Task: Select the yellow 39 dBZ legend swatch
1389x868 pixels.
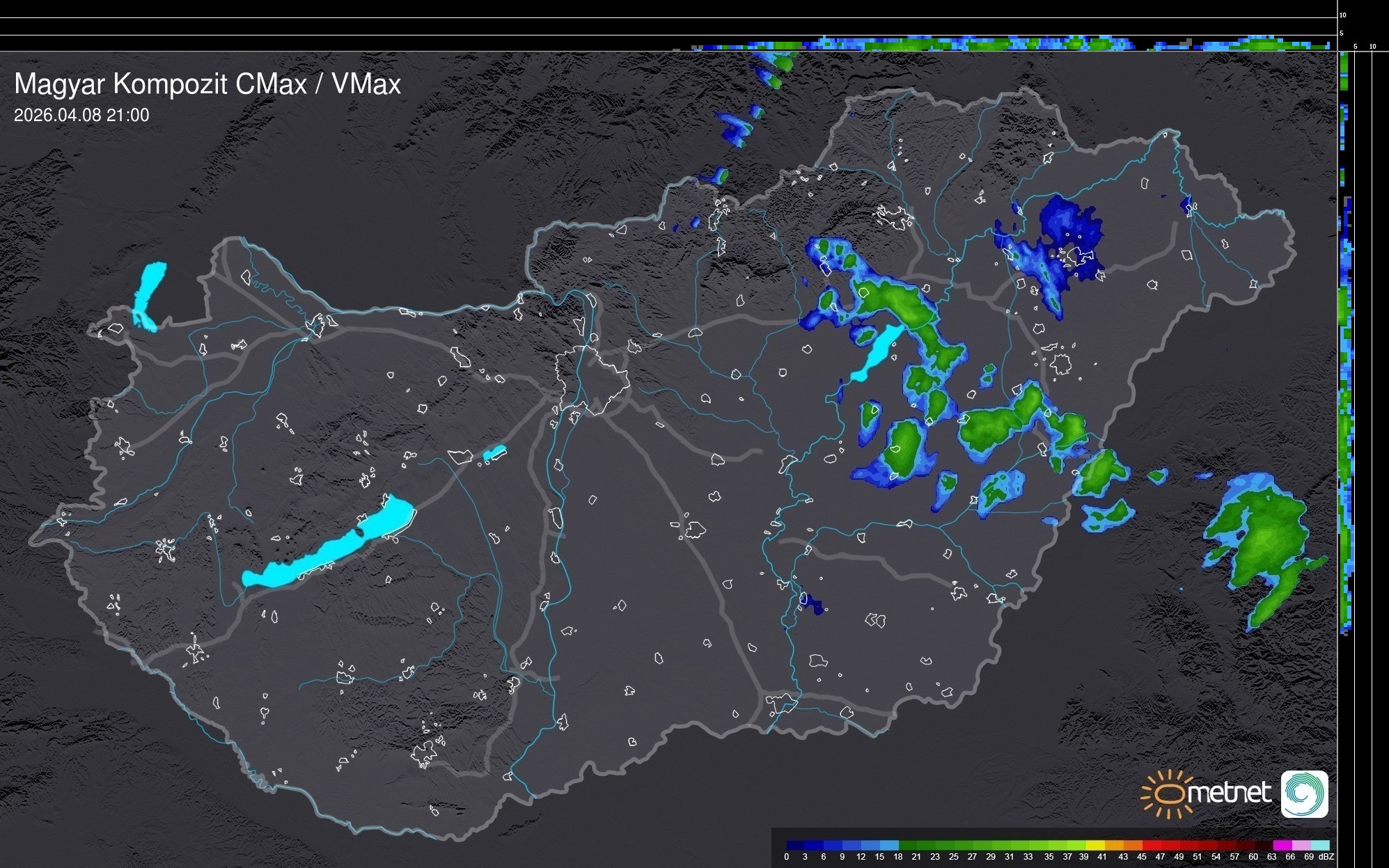Action: (1095, 845)
